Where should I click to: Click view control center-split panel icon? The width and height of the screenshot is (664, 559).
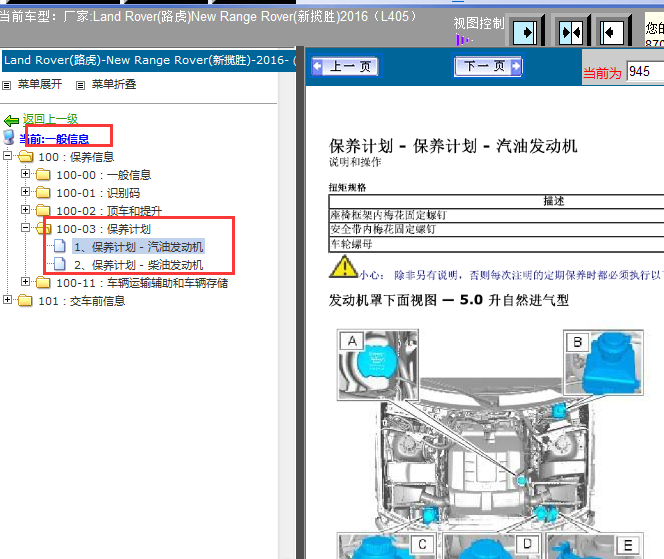[x=571, y=32]
